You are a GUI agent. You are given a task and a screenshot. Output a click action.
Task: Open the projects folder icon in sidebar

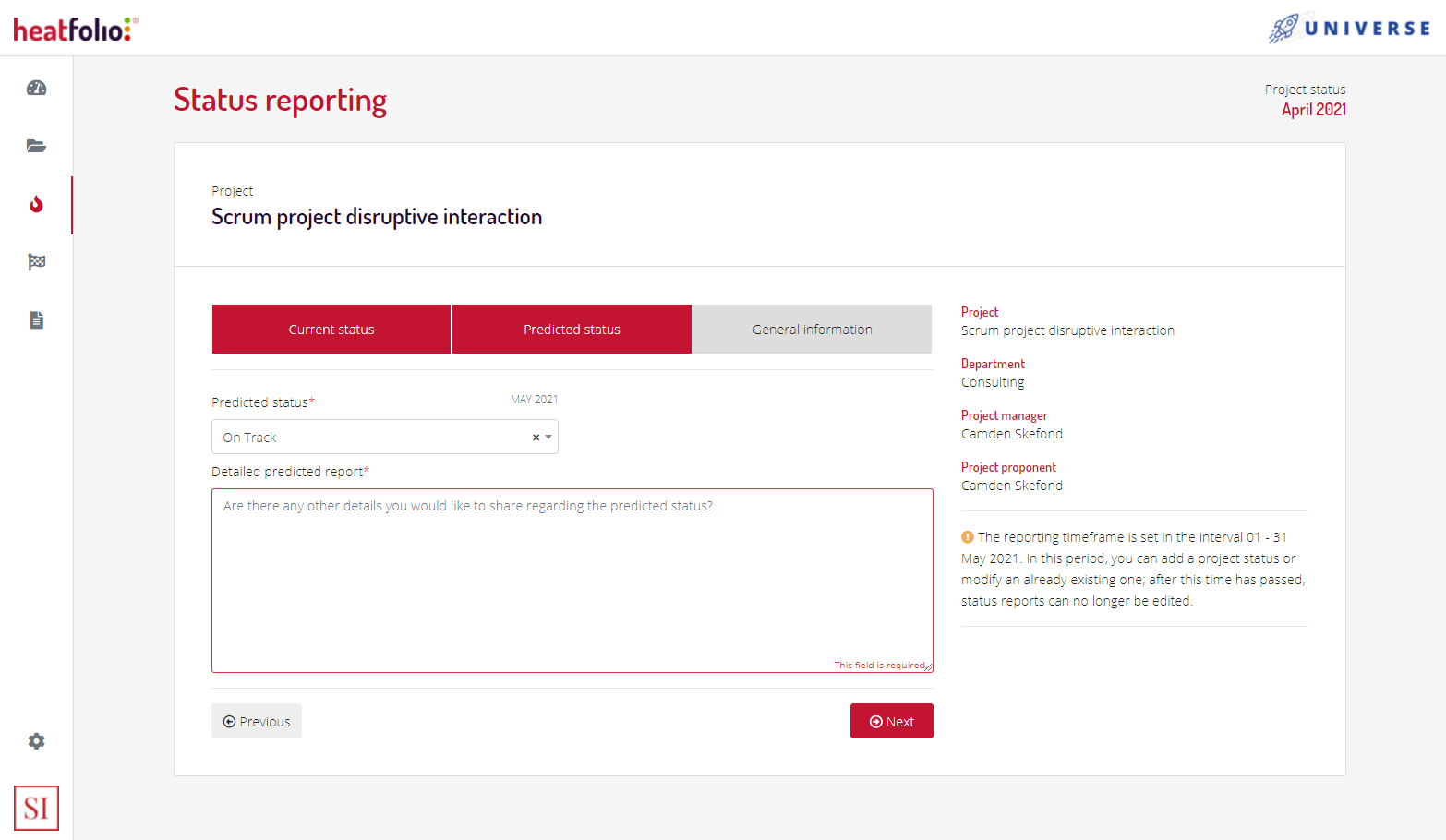click(x=36, y=146)
